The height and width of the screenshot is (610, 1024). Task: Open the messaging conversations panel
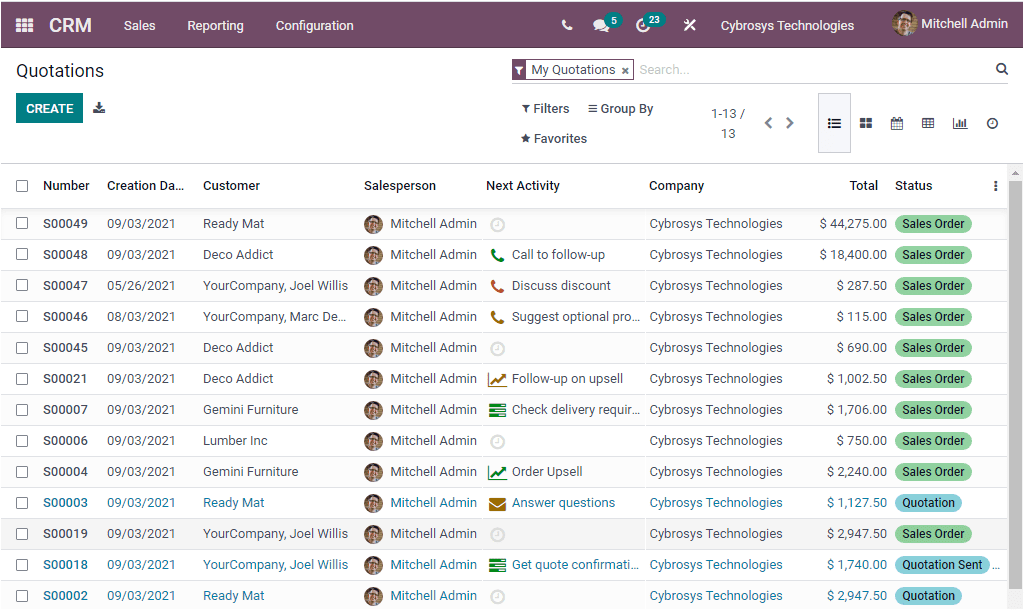click(x=598, y=25)
